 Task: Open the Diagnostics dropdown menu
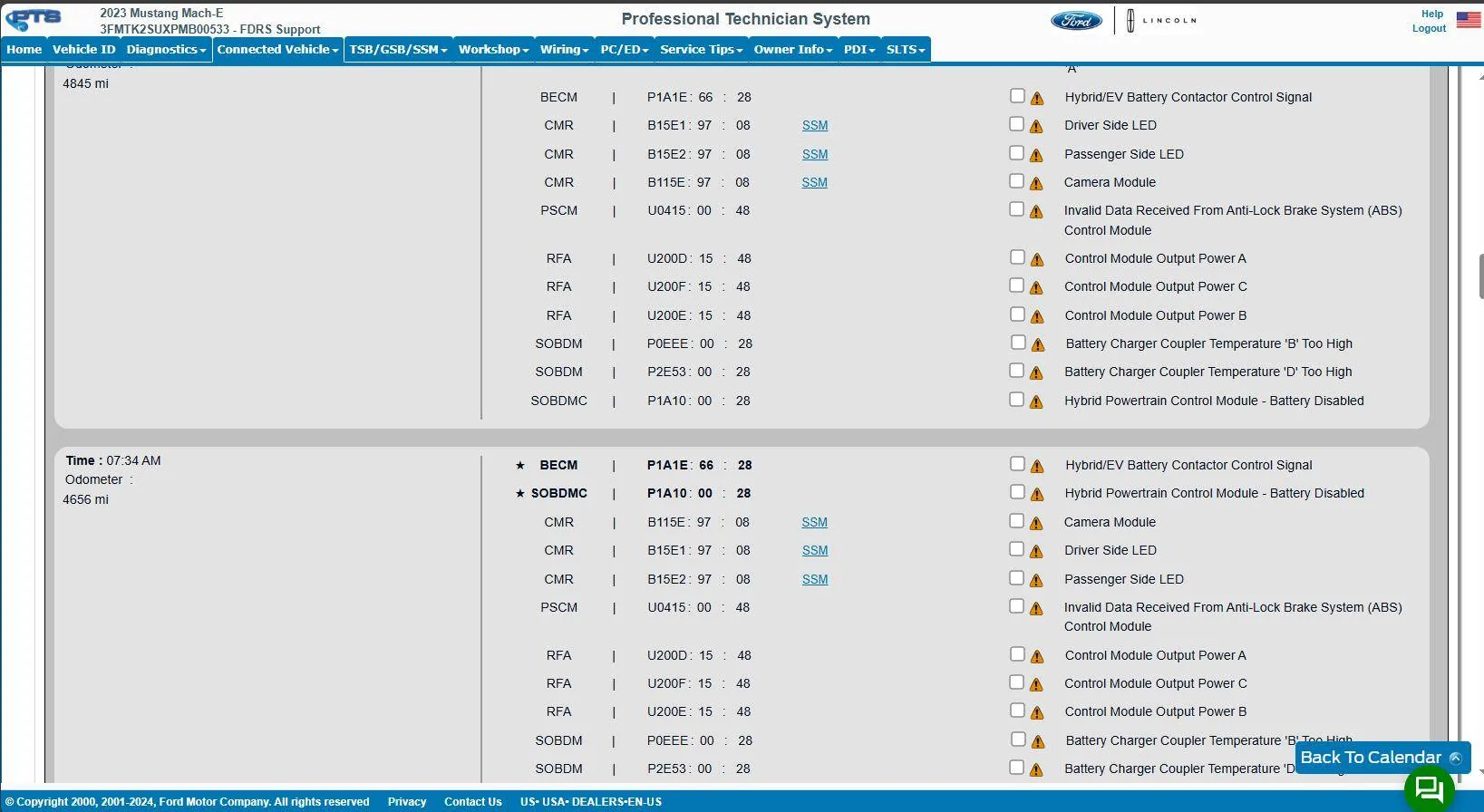pos(167,50)
